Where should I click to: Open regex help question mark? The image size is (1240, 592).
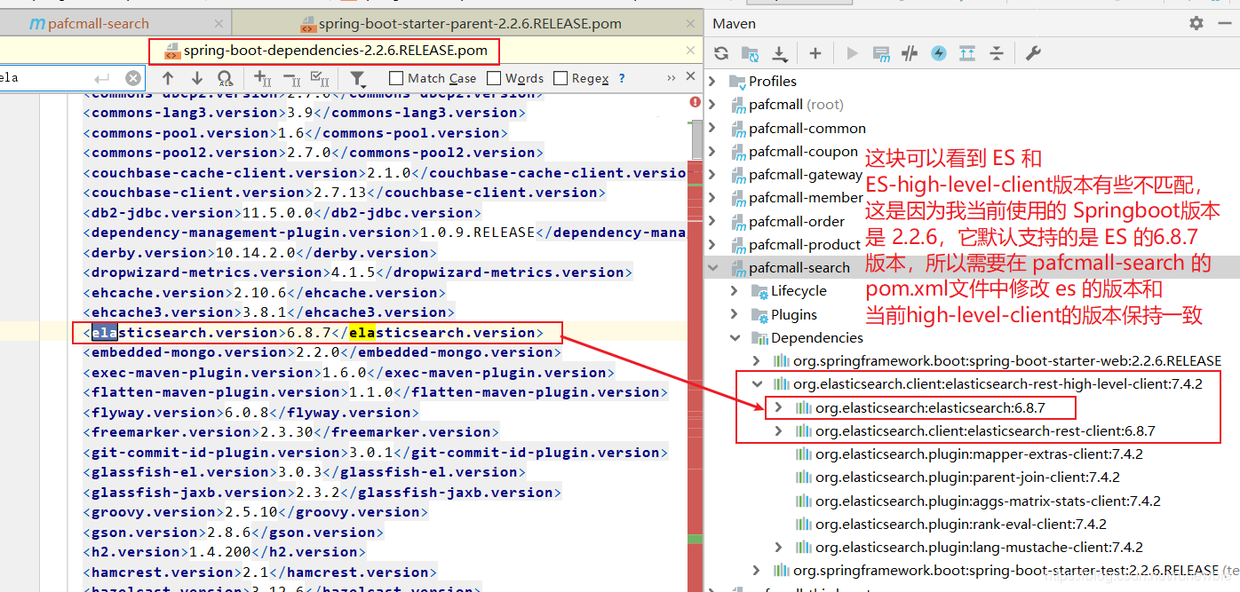[x=622, y=78]
